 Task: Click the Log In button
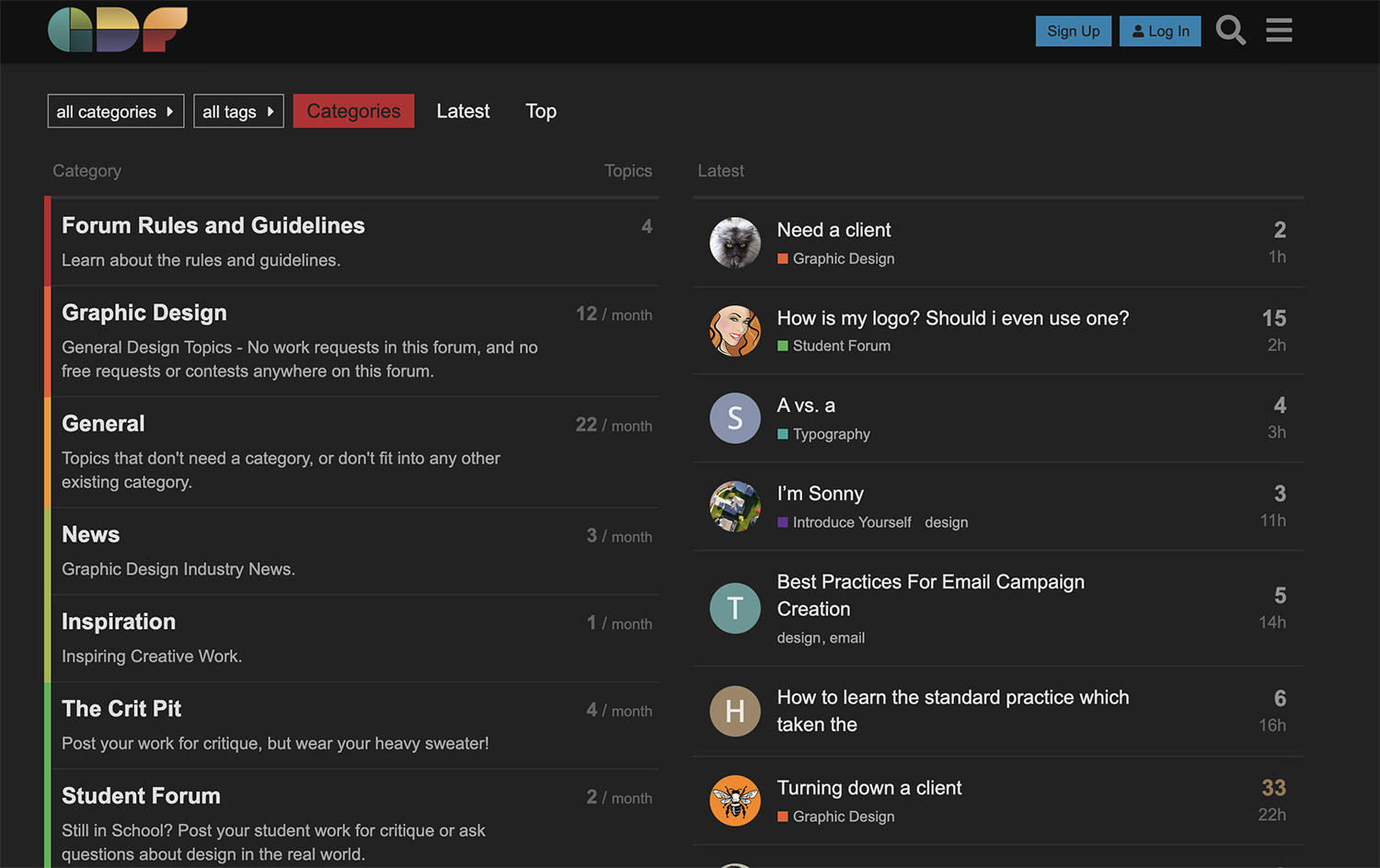pyautogui.click(x=1160, y=30)
